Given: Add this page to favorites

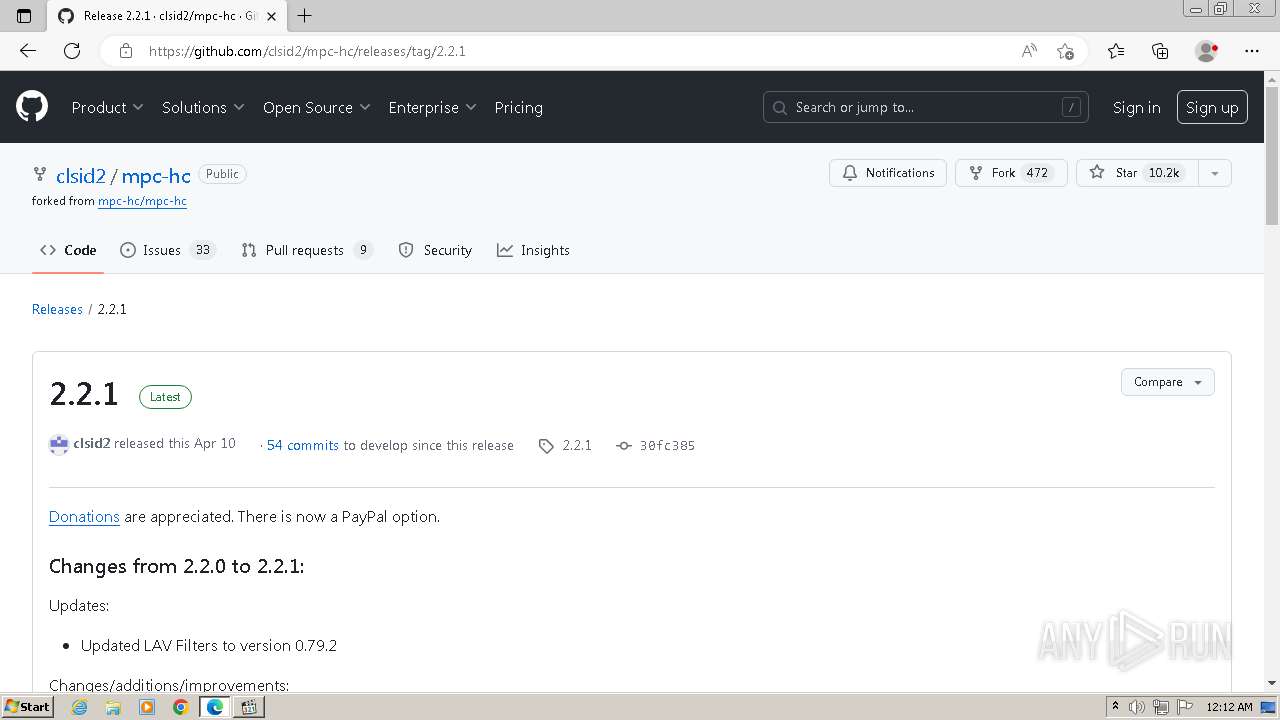Looking at the screenshot, I should 1065,51.
